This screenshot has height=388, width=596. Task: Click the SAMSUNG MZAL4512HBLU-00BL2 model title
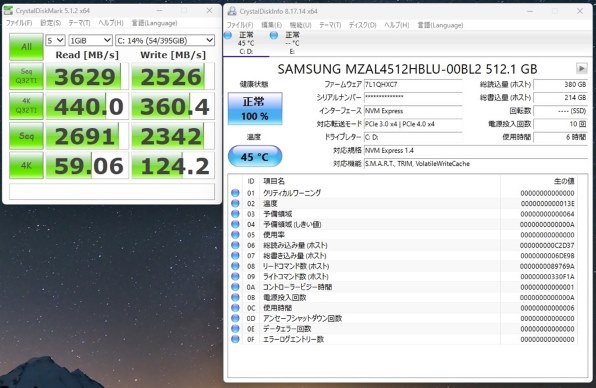coord(407,69)
